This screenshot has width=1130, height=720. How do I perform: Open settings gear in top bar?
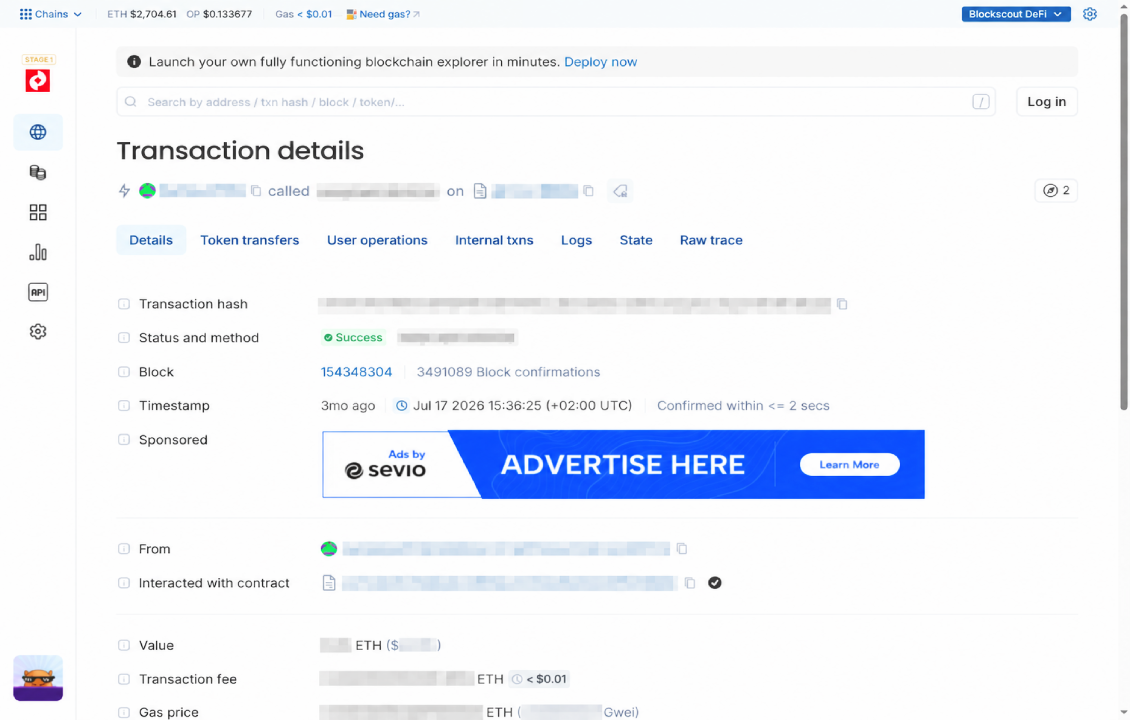pyautogui.click(x=1090, y=14)
